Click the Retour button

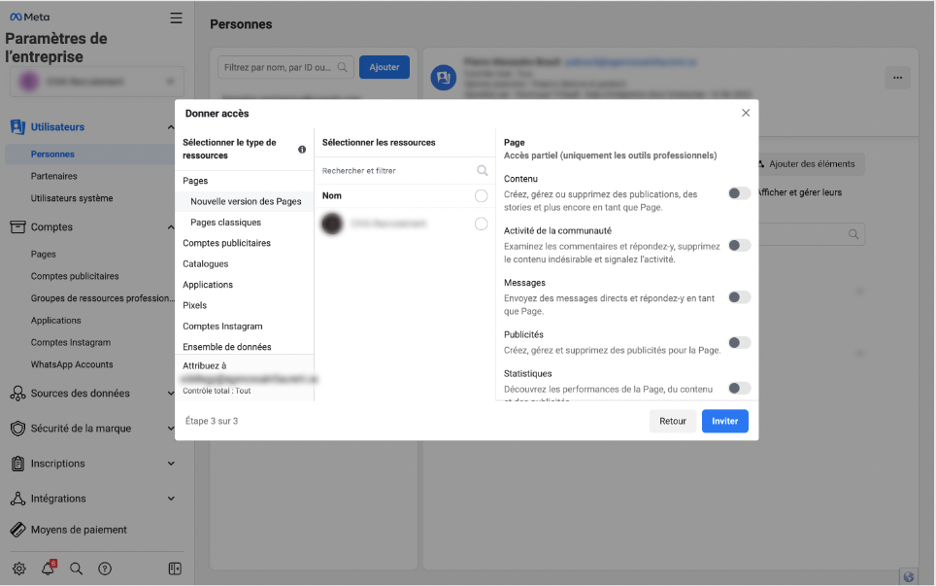(673, 421)
